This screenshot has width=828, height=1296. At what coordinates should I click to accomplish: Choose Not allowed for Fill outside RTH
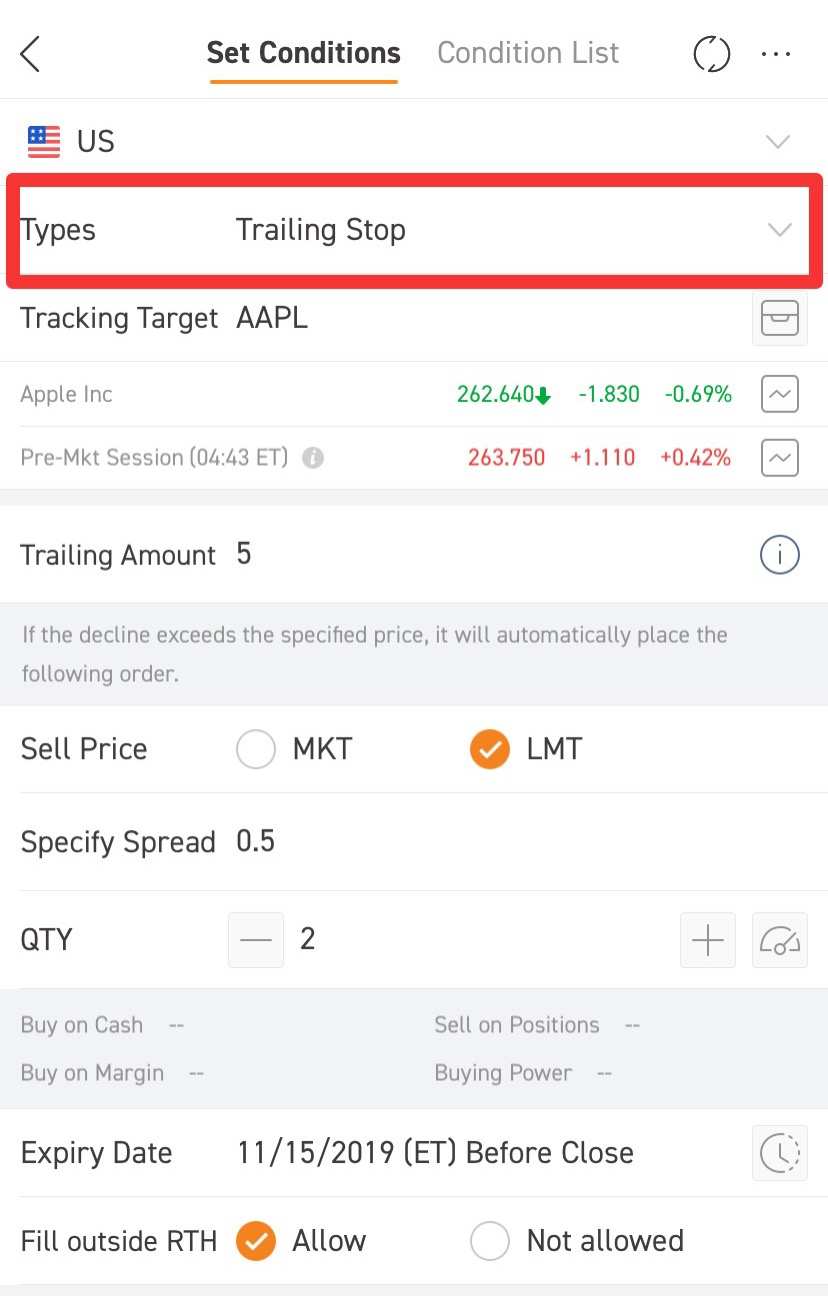tap(490, 1241)
